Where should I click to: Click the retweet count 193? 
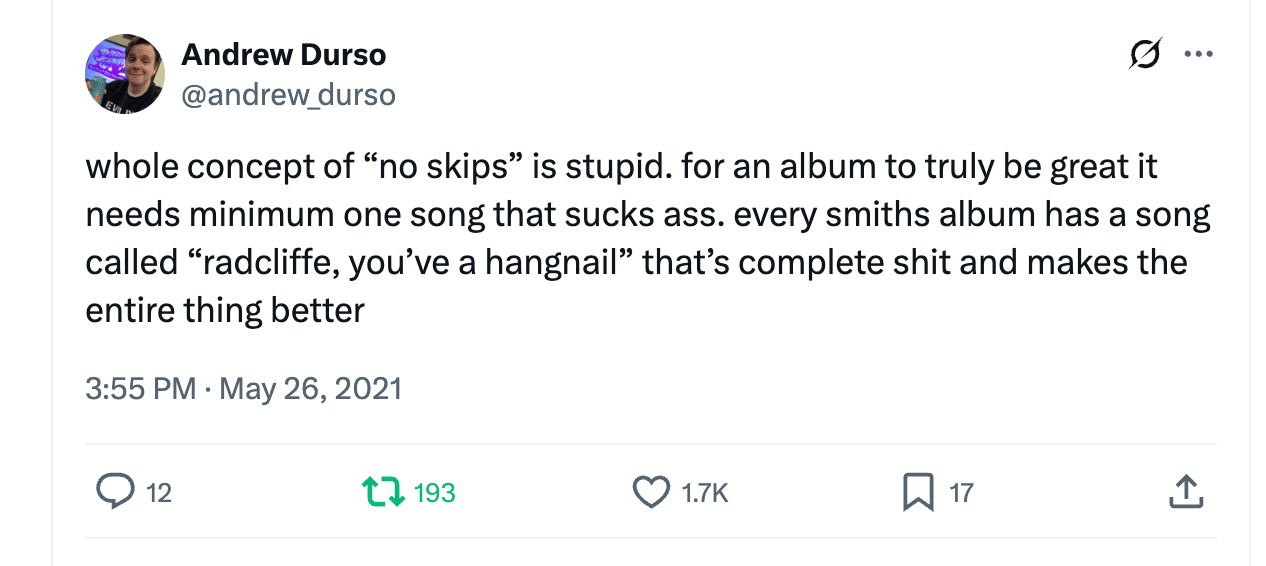[x=434, y=493]
